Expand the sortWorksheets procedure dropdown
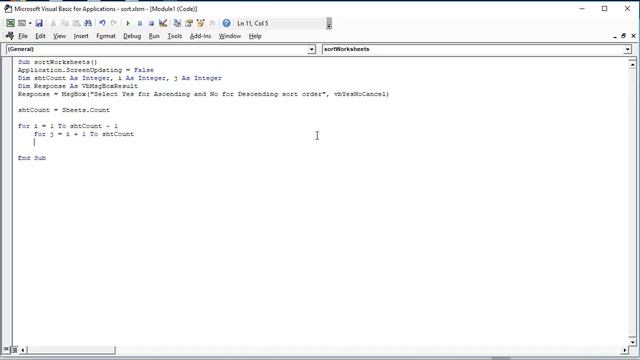 627,49
